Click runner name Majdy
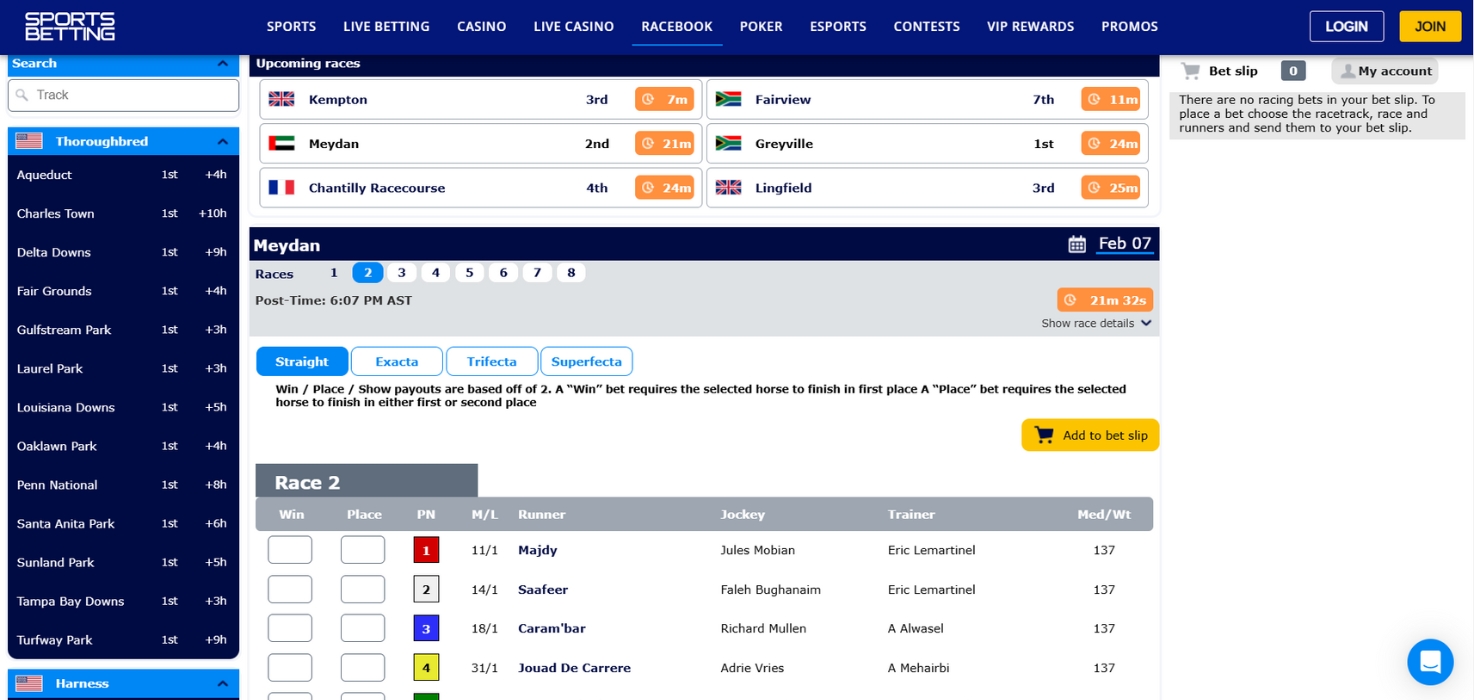 pyautogui.click(x=538, y=550)
